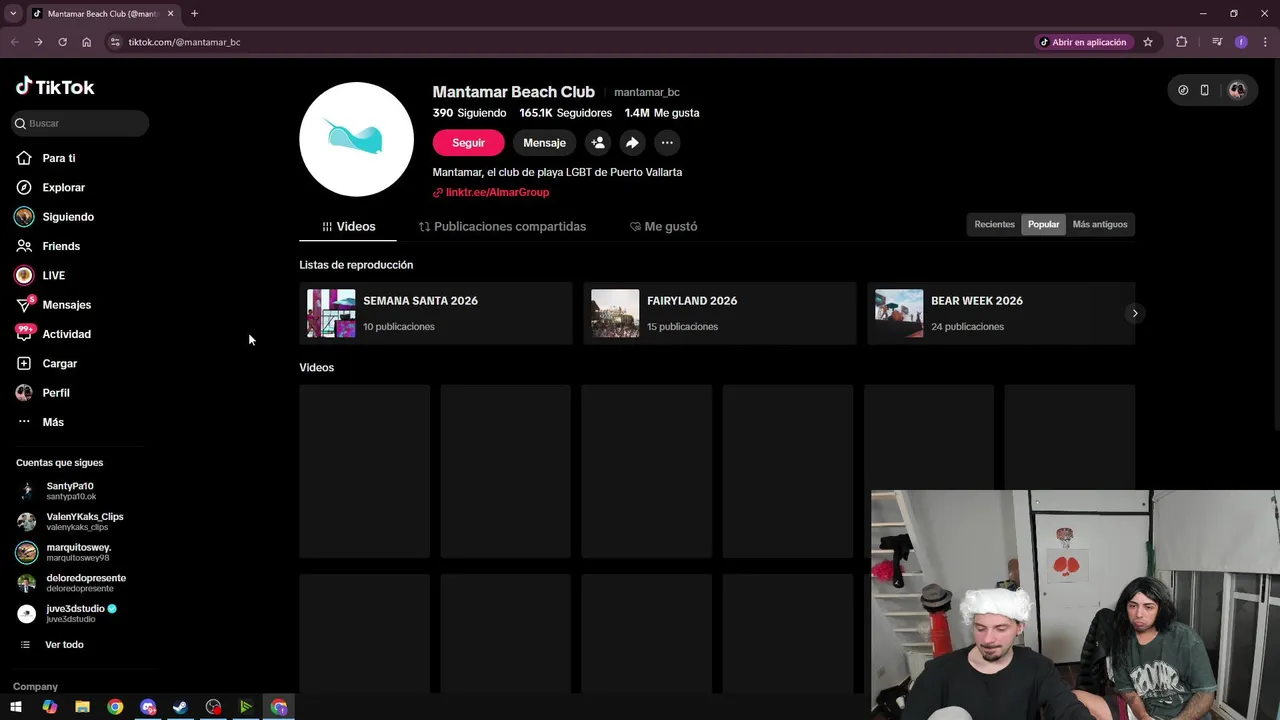This screenshot has height=720, width=1280.
Task: Click the add-friend icon beside Mensaje
Action: (598, 143)
